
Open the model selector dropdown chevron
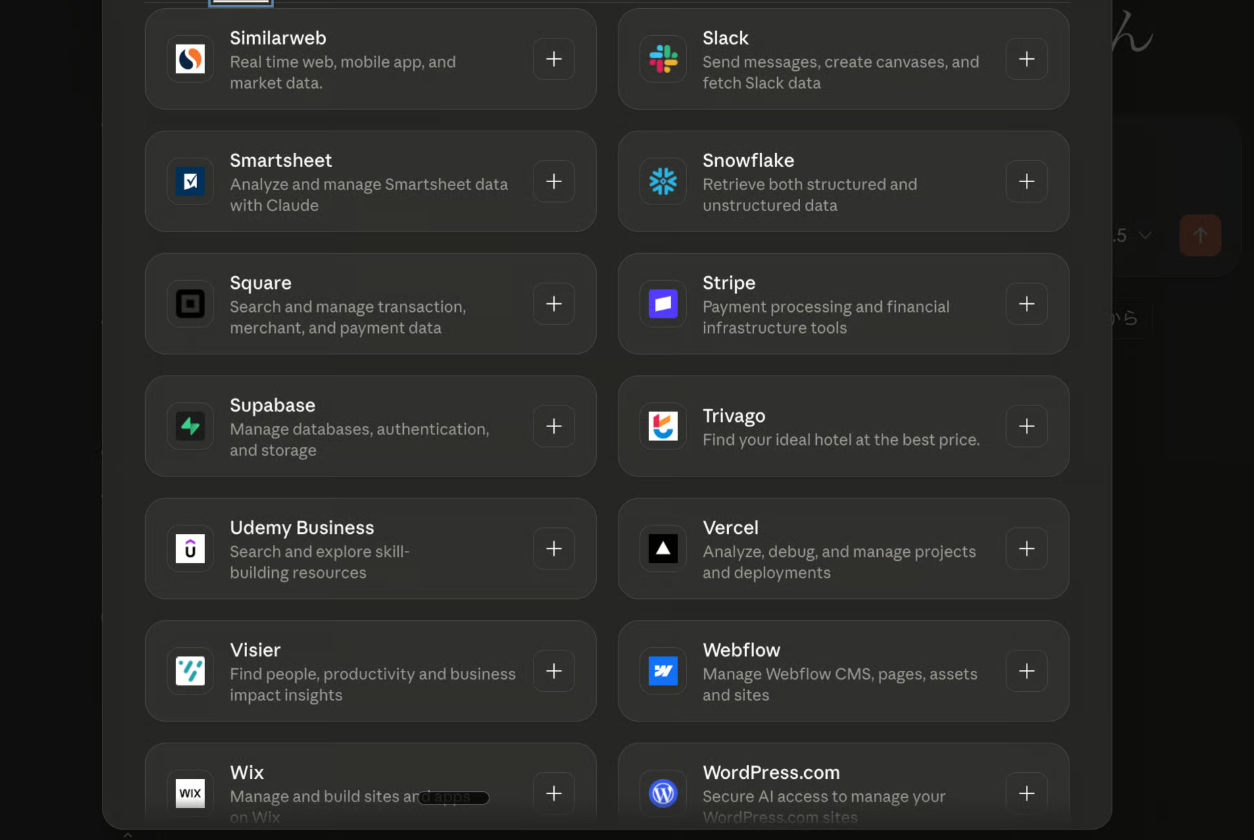[1145, 235]
